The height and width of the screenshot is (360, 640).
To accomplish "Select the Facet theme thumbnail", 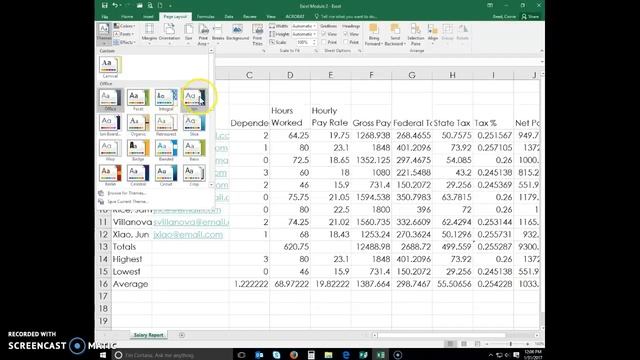I will coord(138,100).
